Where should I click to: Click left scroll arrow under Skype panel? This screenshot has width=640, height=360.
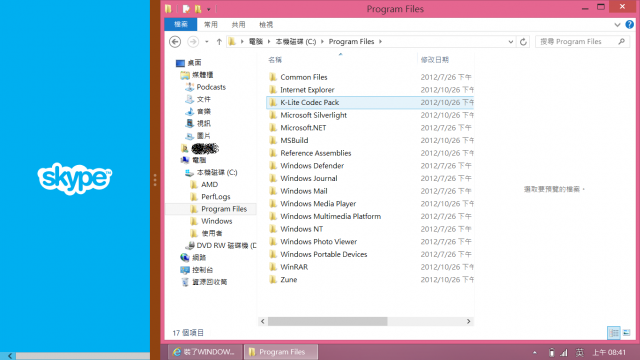10,356
